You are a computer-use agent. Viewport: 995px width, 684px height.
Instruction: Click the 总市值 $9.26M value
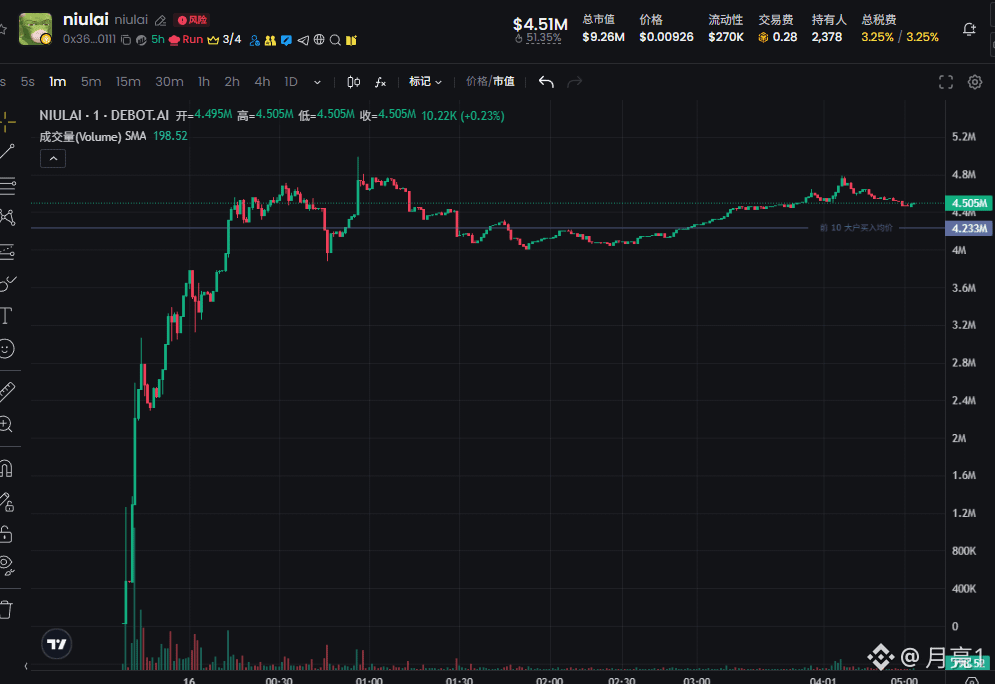coord(603,37)
